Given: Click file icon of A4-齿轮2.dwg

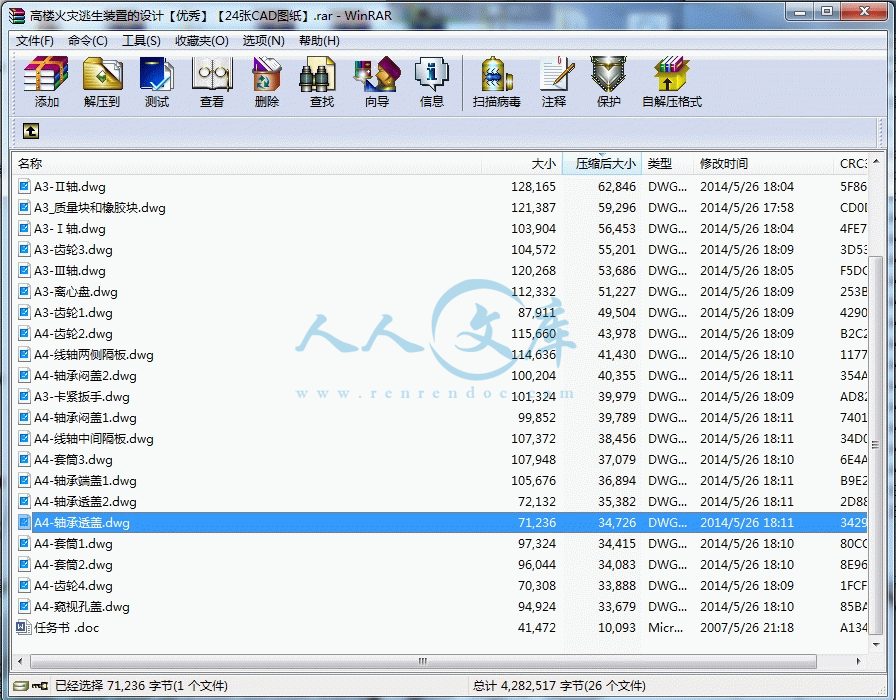Looking at the screenshot, I should click(24, 333).
